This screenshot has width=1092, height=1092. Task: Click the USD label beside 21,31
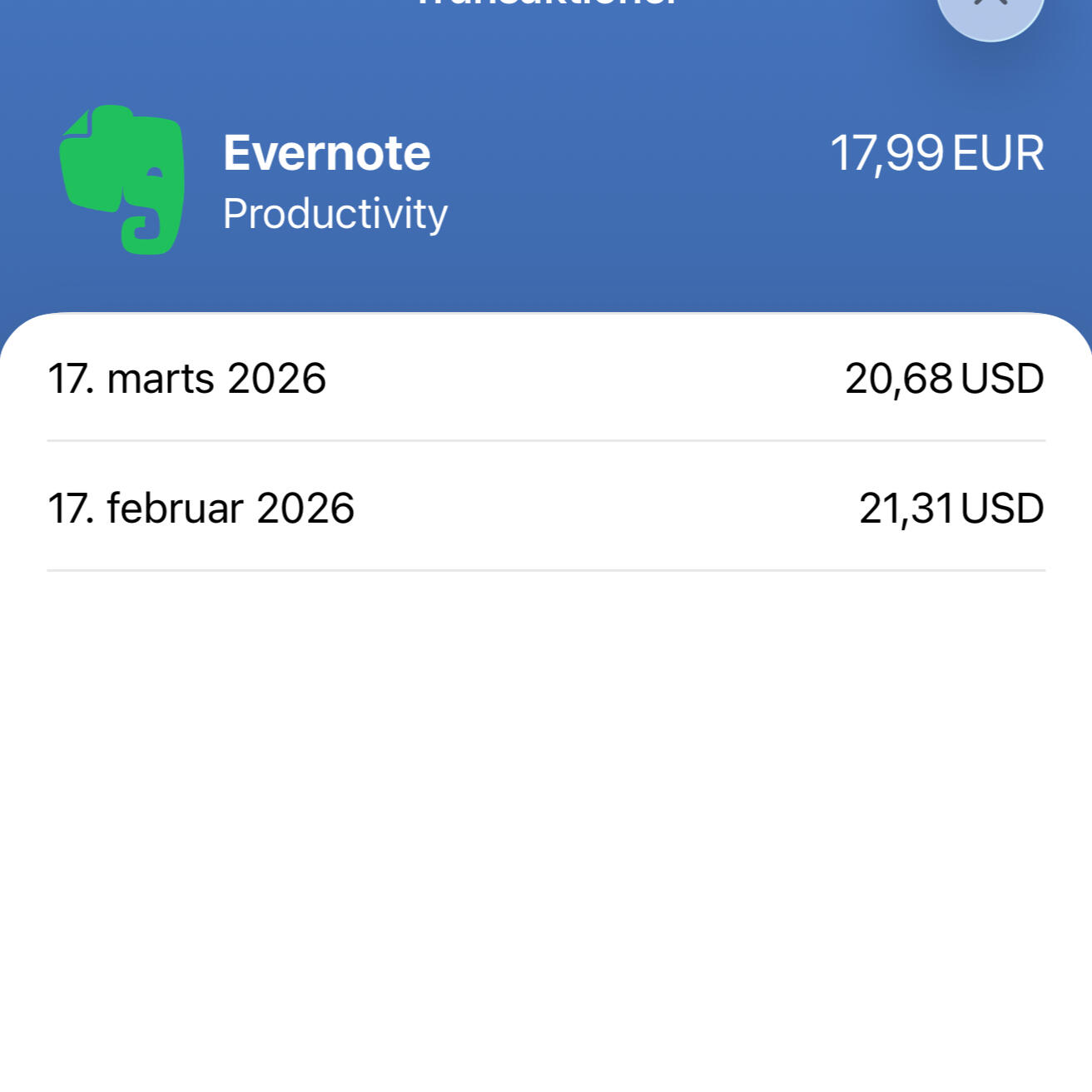tap(1002, 509)
